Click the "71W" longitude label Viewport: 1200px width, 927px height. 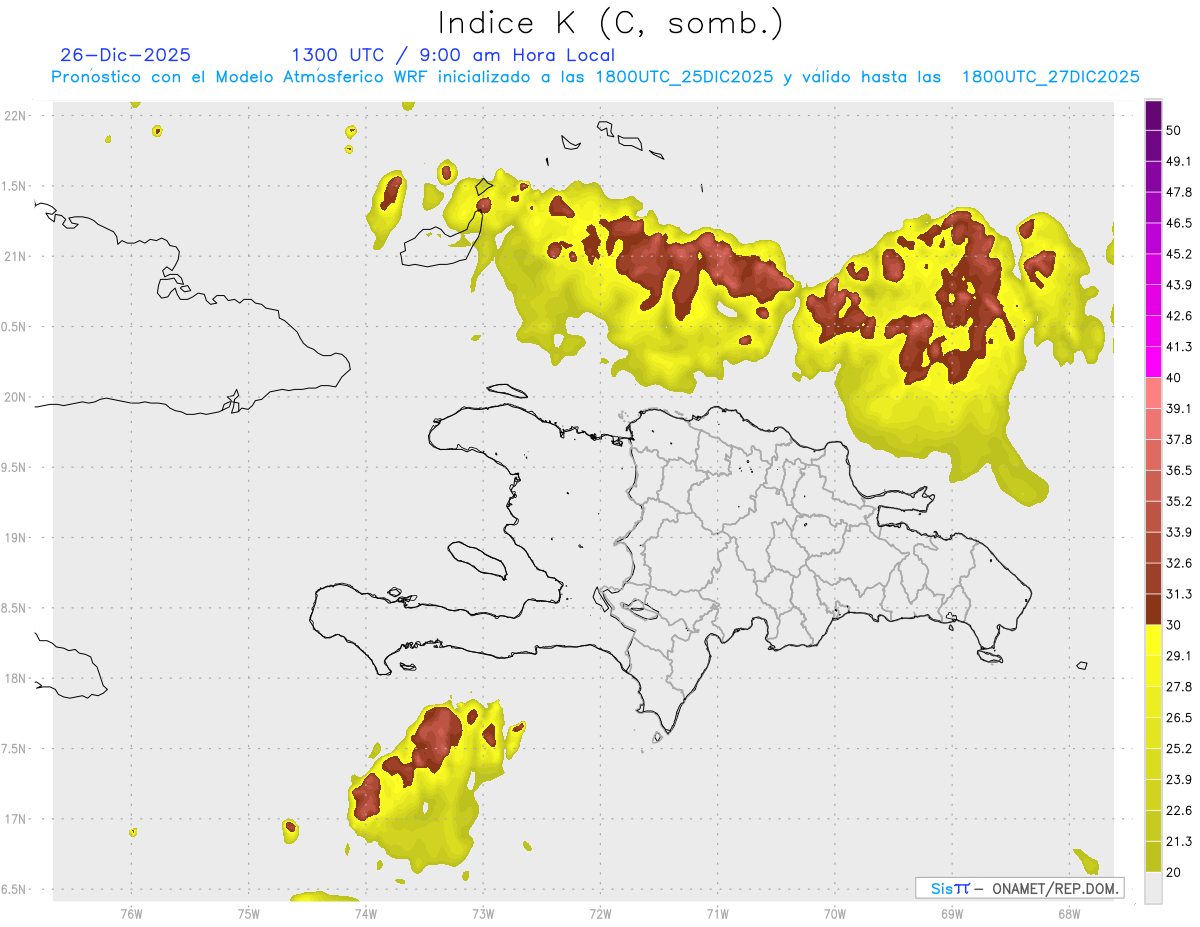point(717,912)
